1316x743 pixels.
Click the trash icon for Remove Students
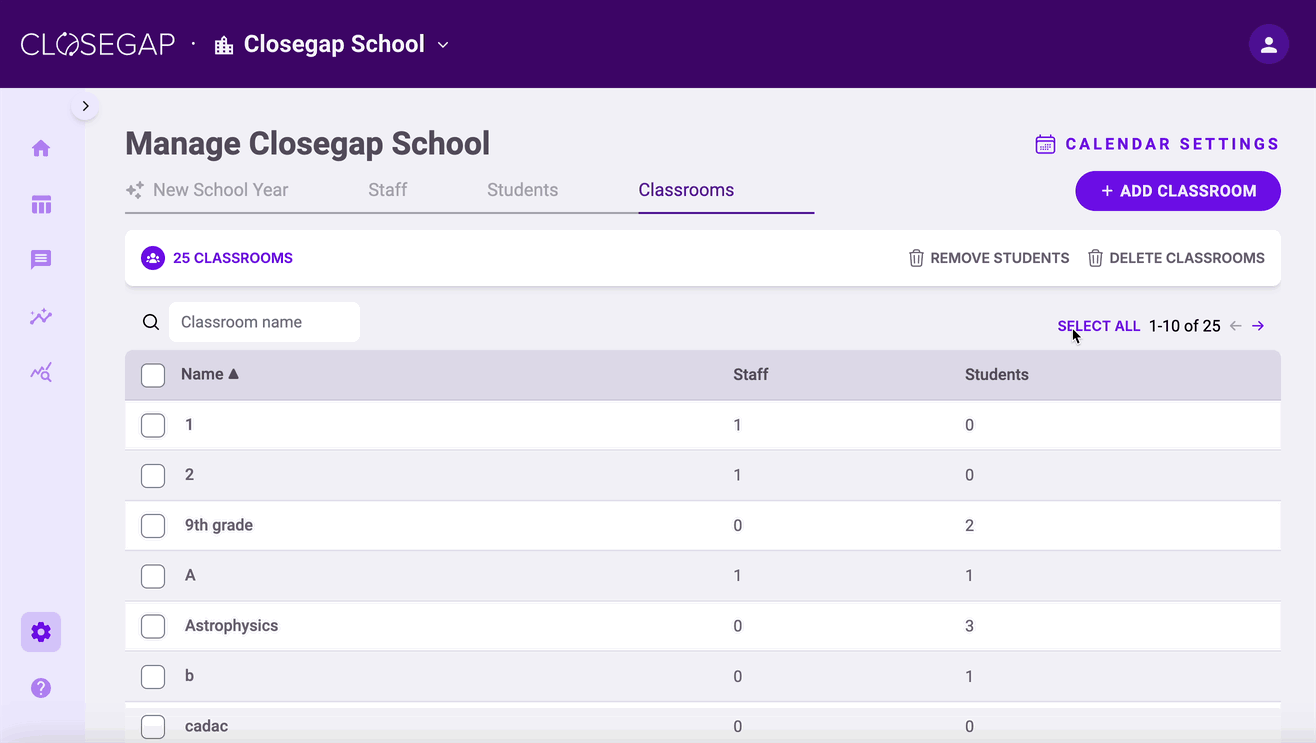pyautogui.click(x=916, y=258)
